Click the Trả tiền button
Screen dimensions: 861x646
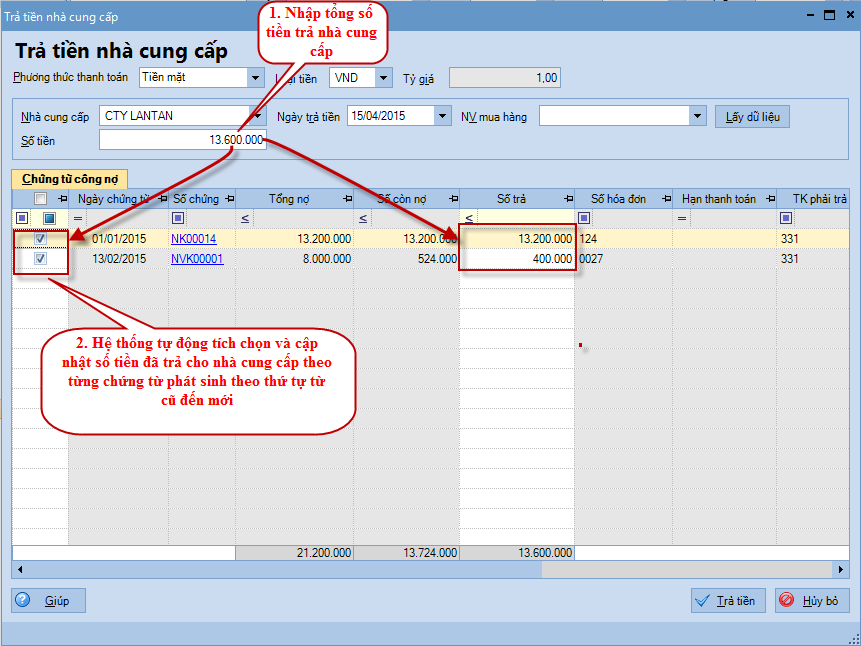(729, 600)
